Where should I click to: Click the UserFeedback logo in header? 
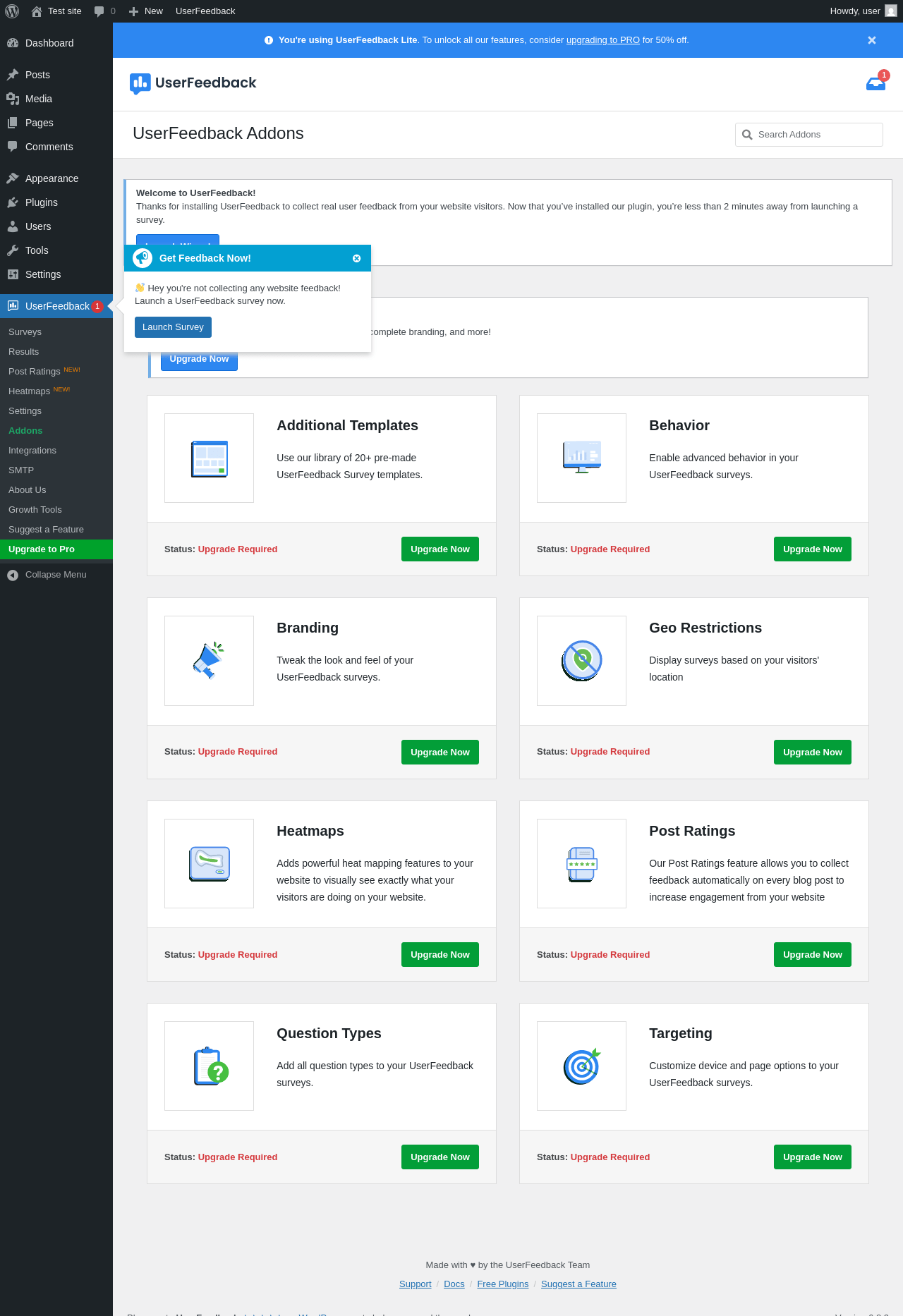193,83
